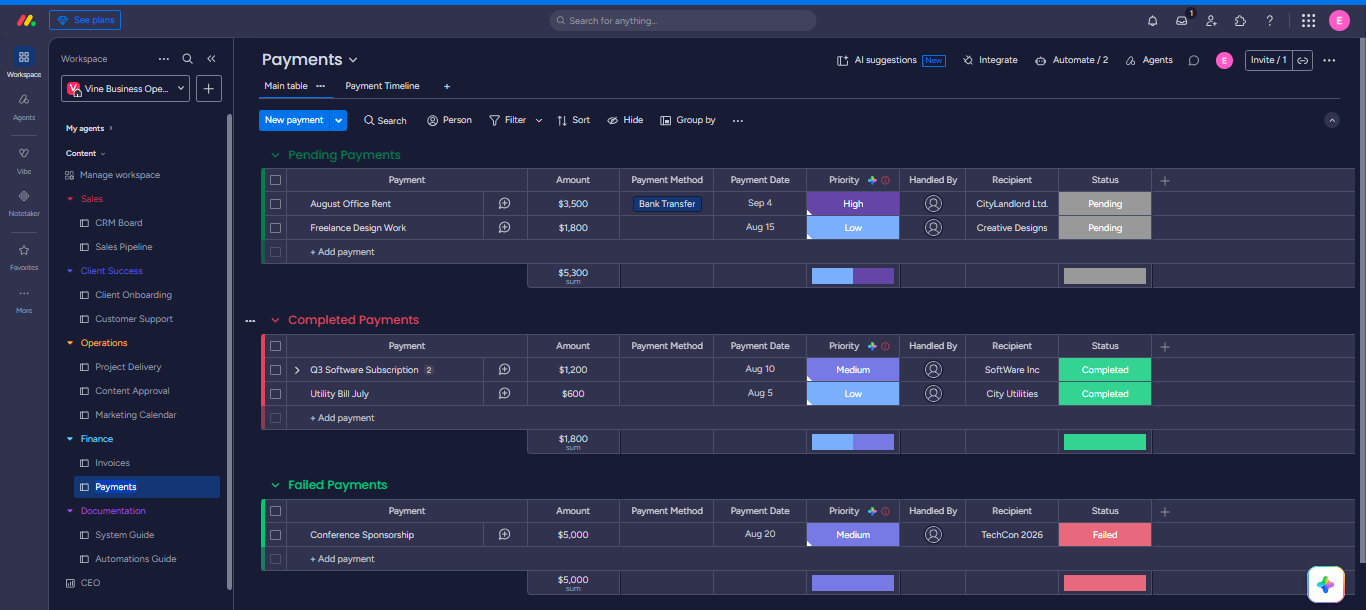Select all in Pending Payments header checkbox
Screen dimensions: 1366x610
coord(276,180)
